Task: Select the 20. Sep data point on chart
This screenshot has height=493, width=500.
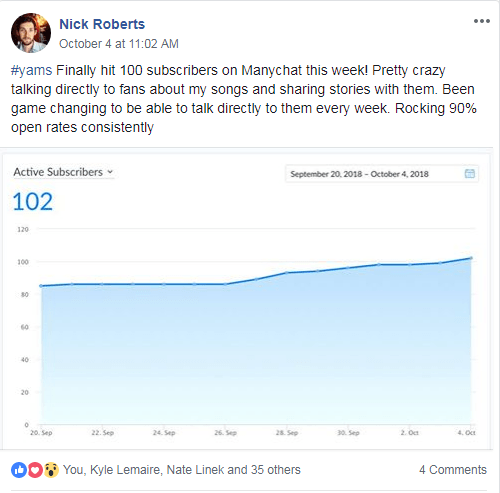Action: [x=41, y=286]
